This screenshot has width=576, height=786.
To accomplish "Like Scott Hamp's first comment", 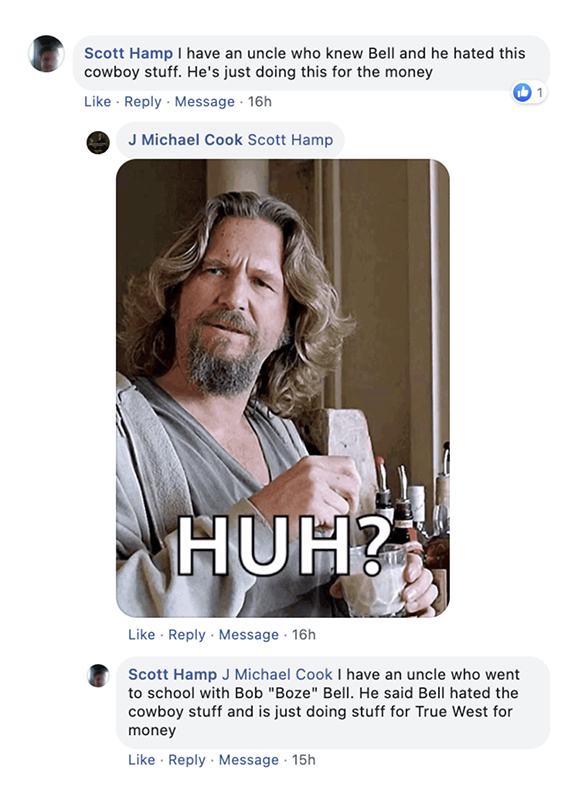I will pyautogui.click(x=97, y=102).
